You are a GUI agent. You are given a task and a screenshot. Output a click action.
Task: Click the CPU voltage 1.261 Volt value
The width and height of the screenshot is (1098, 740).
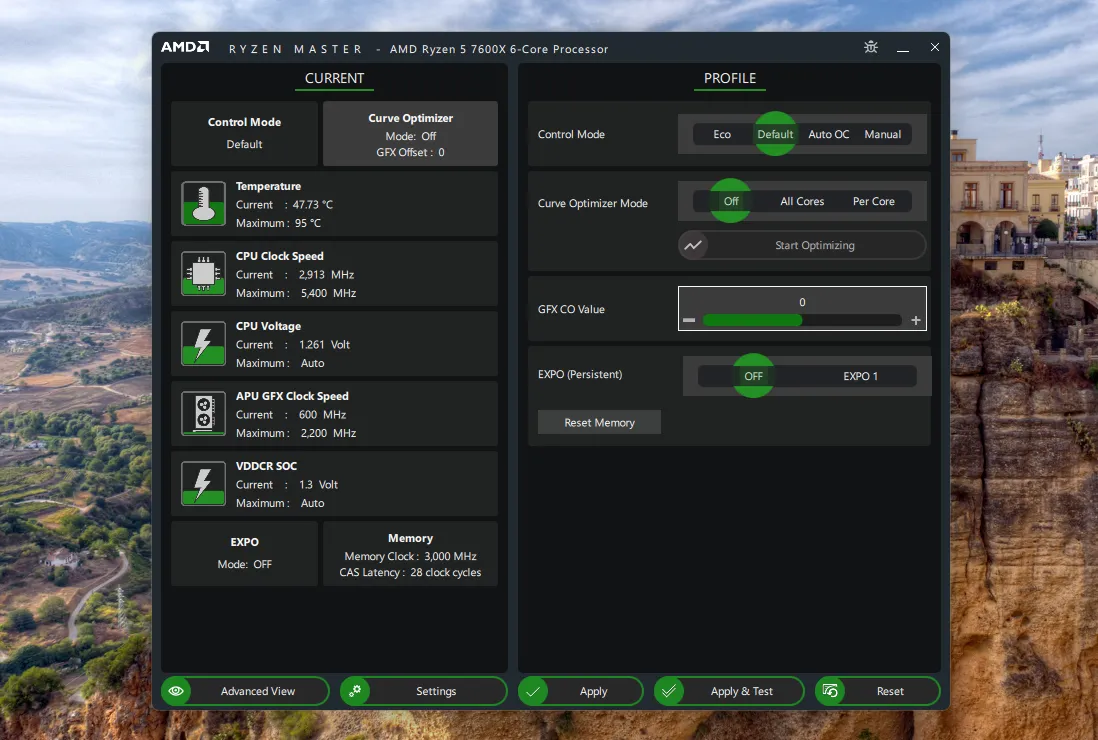point(324,344)
